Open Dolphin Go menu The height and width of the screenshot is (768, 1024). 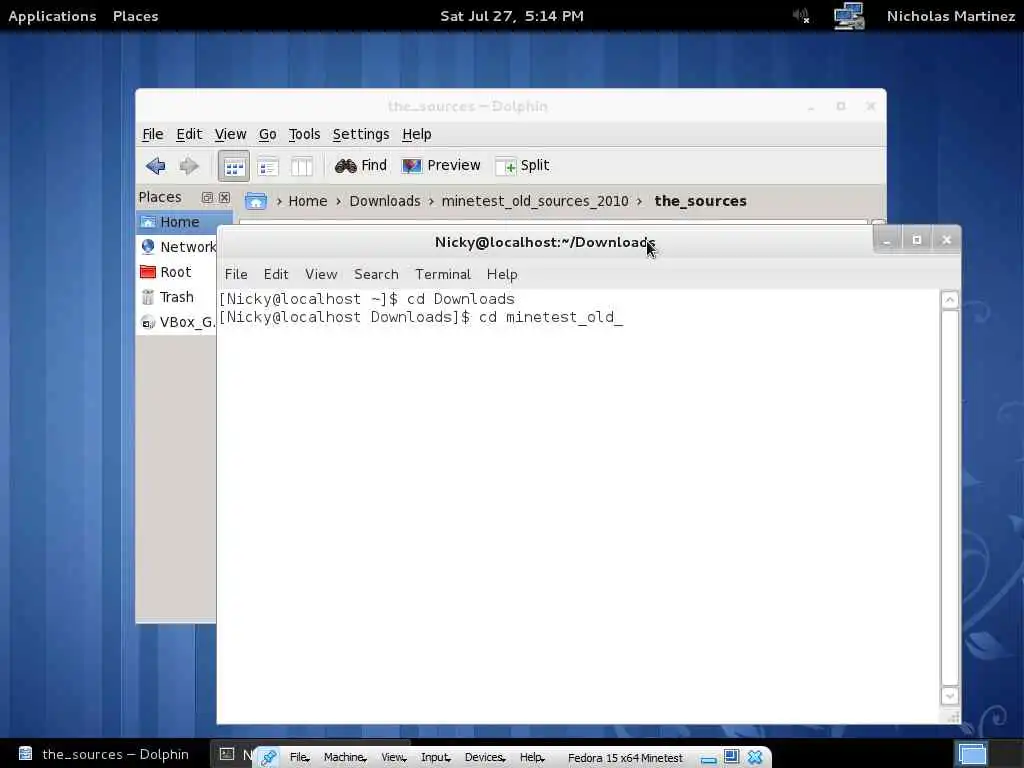[x=268, y=135]
